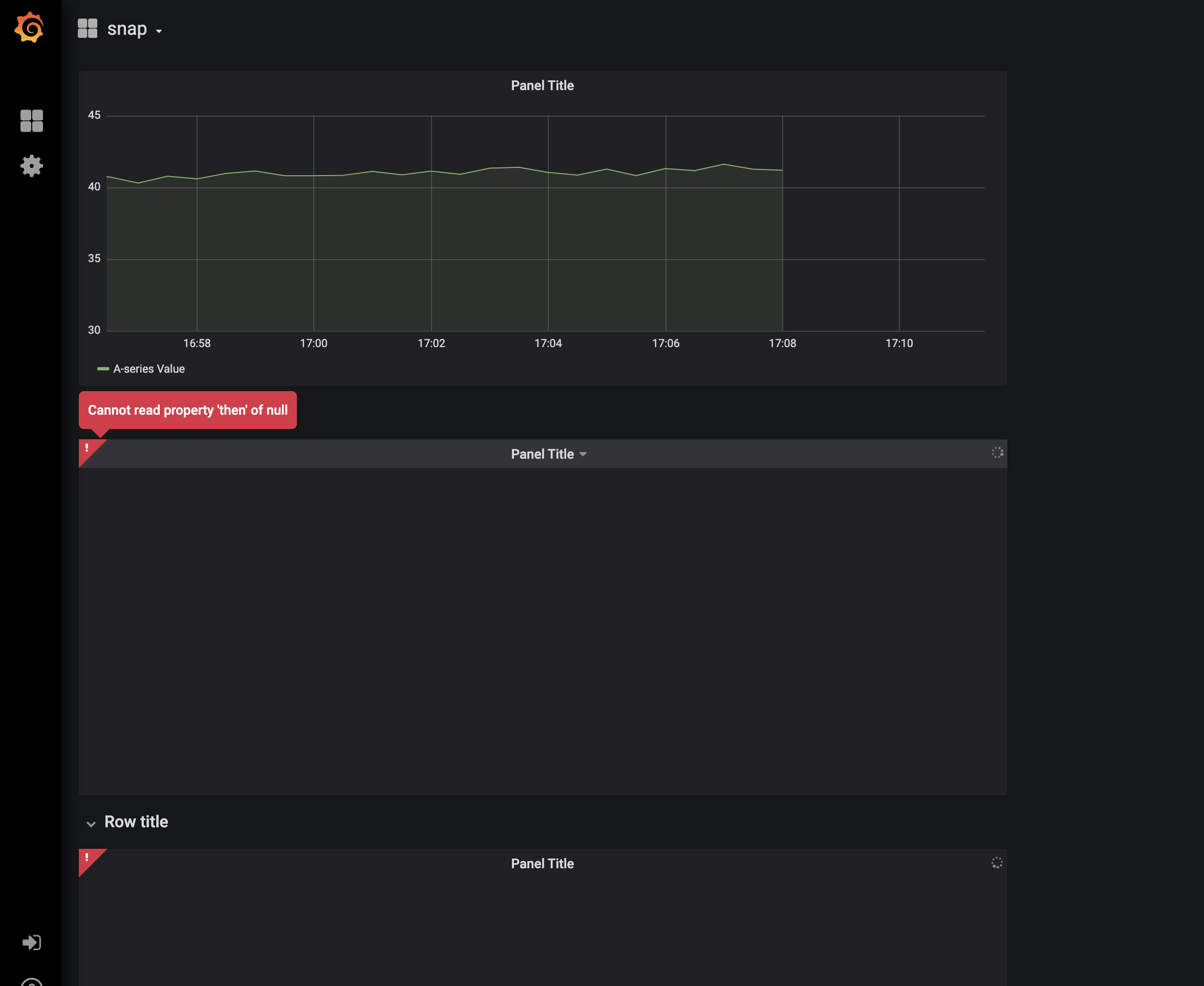Click the red error corner on bottom panel
Screen dimensions: 1204x986
tap(87, 859)
